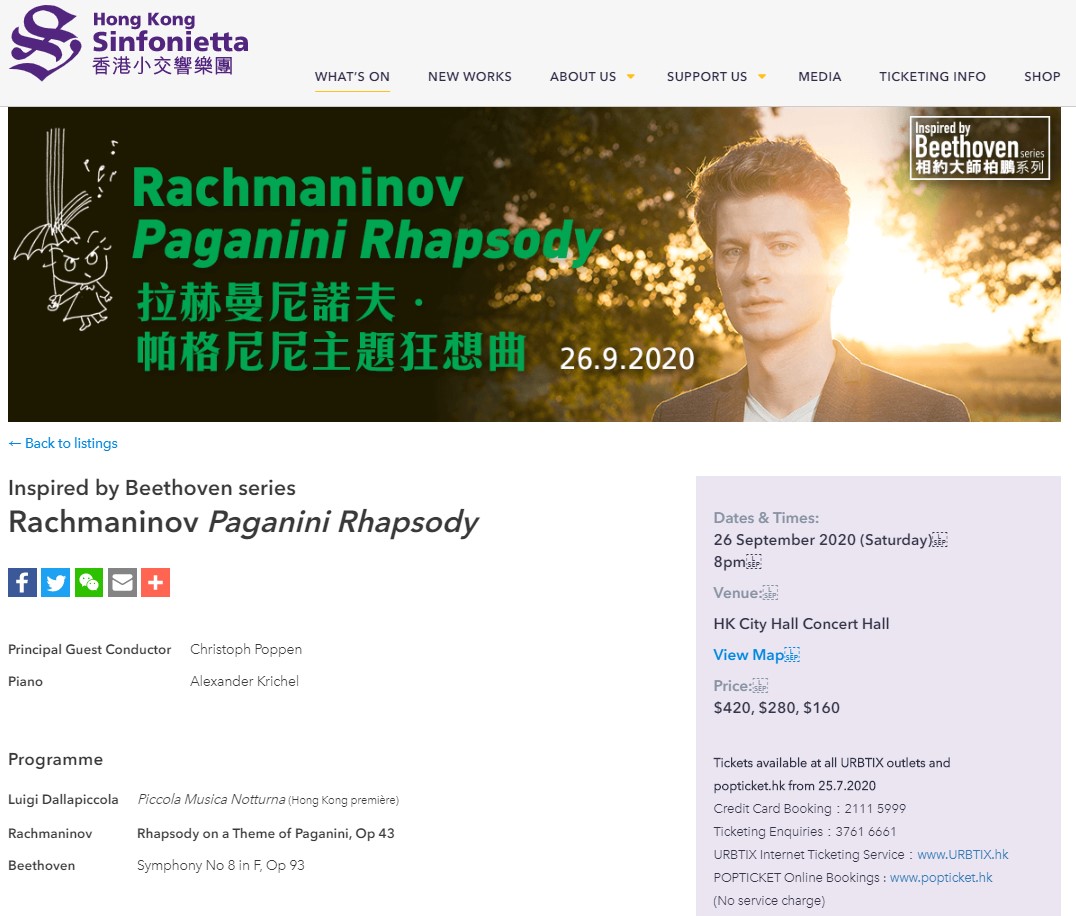
Task: Visit www.popticket.hk link
Action: (941, 878)
